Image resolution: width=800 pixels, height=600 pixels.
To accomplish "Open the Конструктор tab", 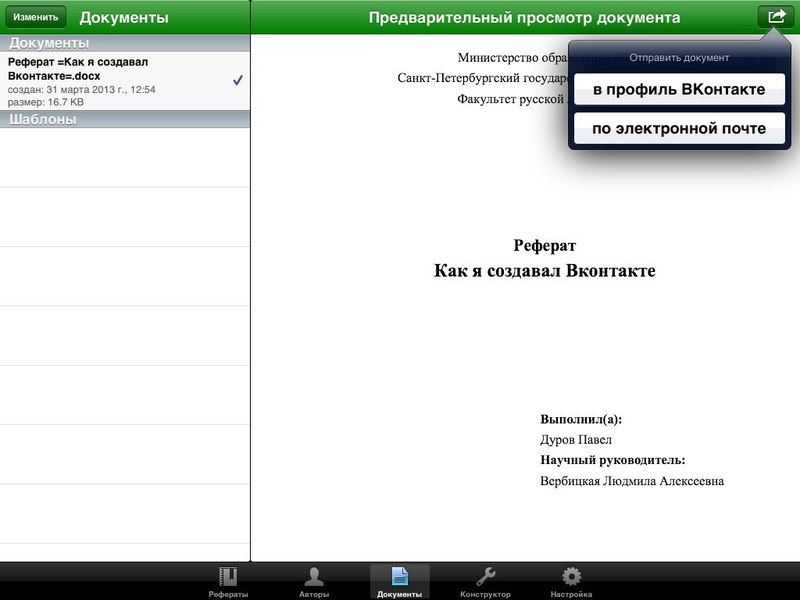I will pos(485,582).
